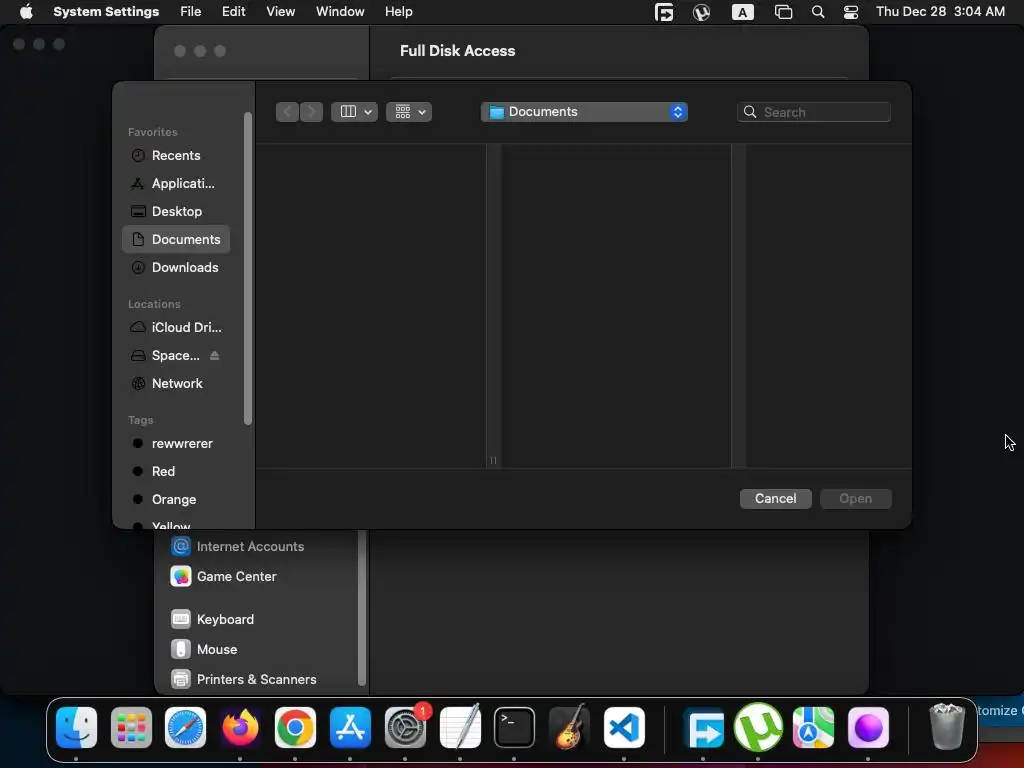Viewport: 1024px width, 768px height.
Task: Open the System Settings menu
Action: click(106, 12)
